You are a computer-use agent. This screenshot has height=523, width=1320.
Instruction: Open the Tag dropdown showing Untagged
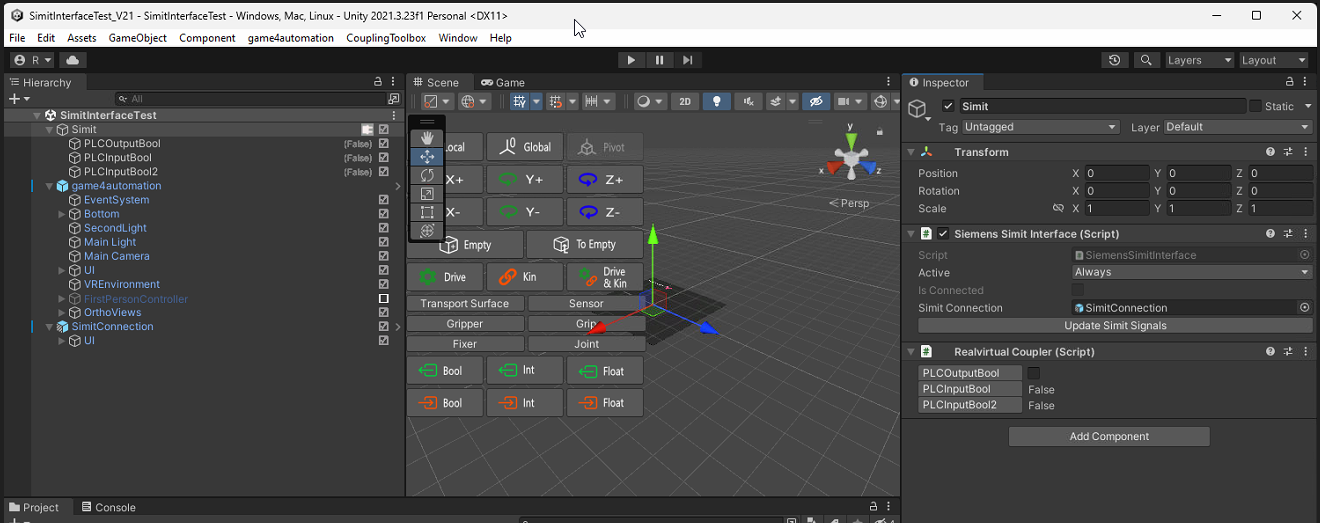[1040, 127]
